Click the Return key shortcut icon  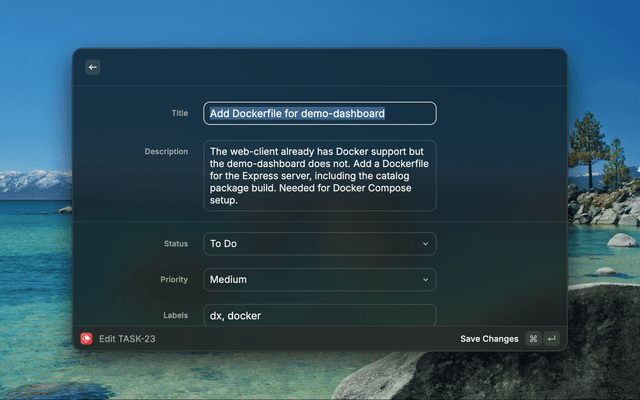(x=551, y=339)
